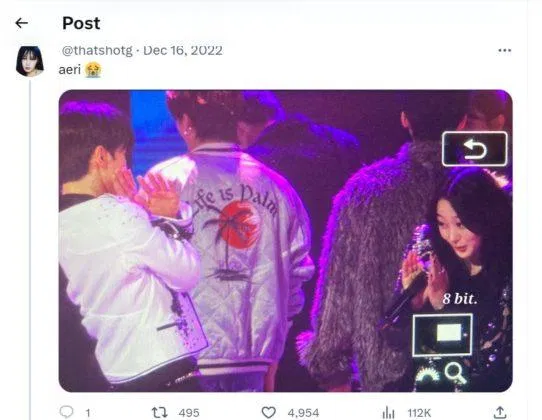Open the @thatshotg profile handle

tap(97, 50)
